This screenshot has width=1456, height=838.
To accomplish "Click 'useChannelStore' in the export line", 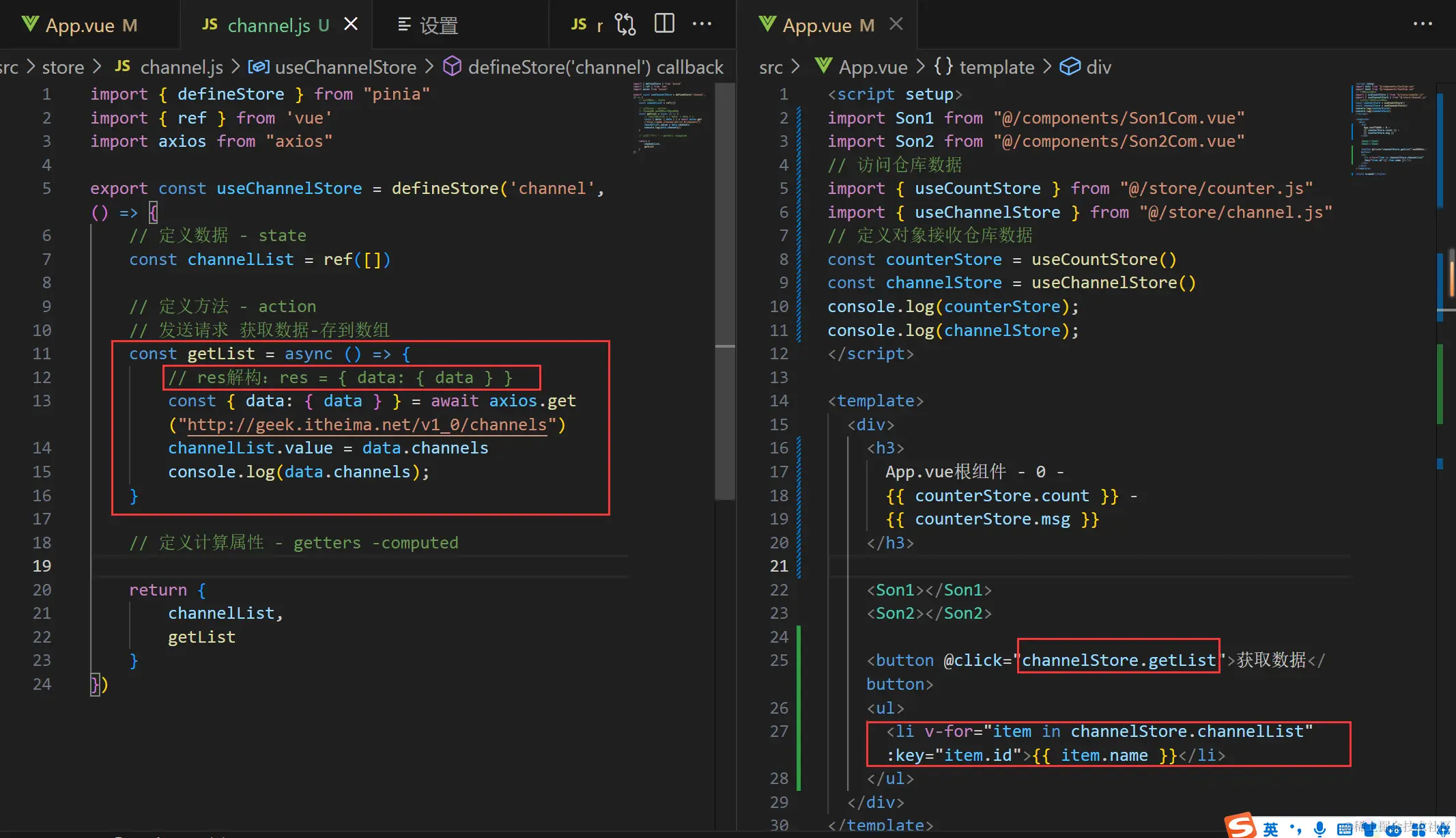I will [x=289, y=188].
